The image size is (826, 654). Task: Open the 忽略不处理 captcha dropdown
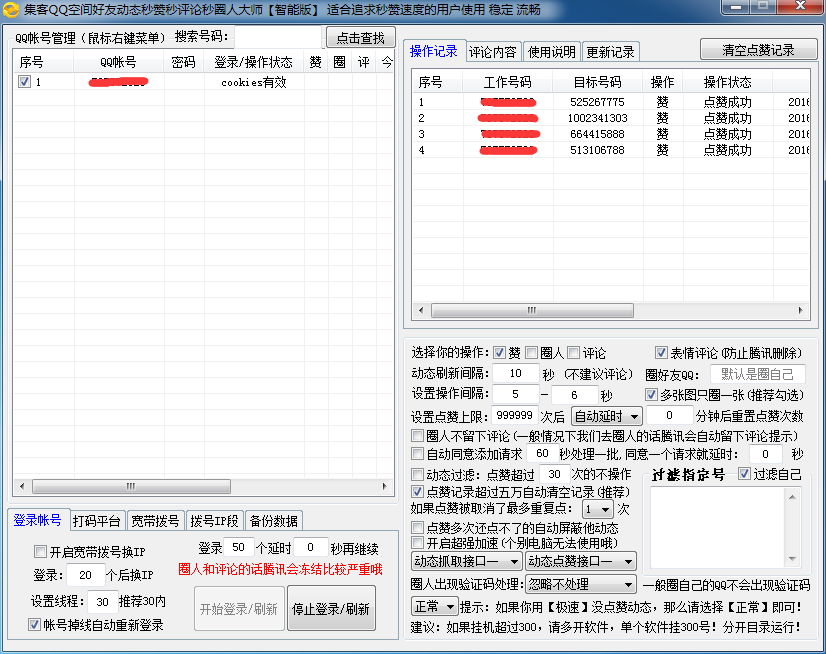(x=581, y=584)
